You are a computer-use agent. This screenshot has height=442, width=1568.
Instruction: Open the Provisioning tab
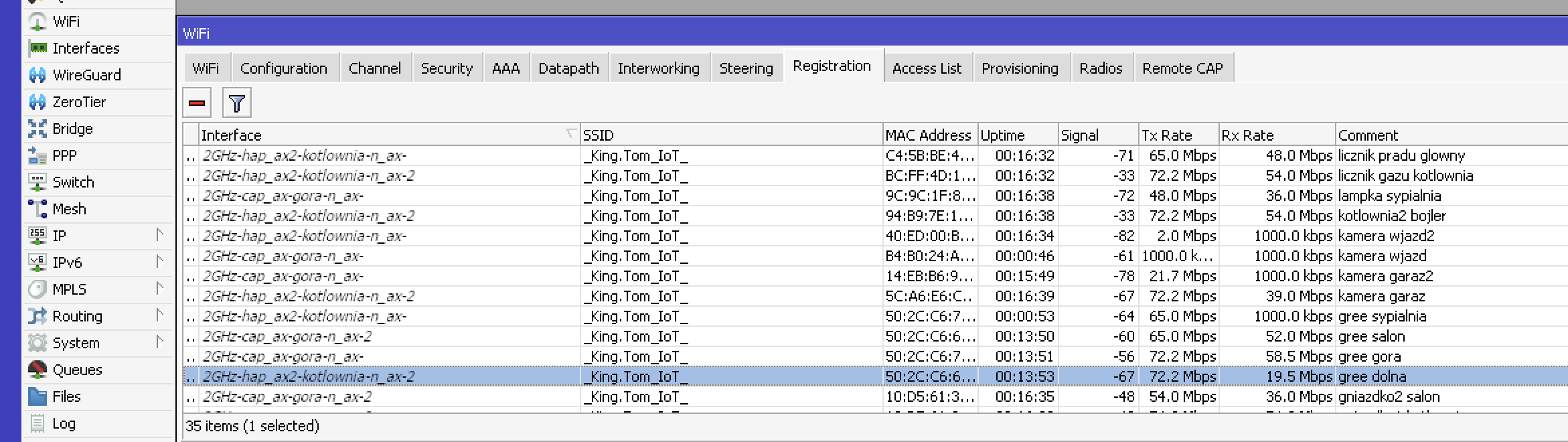tap(1020, 68)
